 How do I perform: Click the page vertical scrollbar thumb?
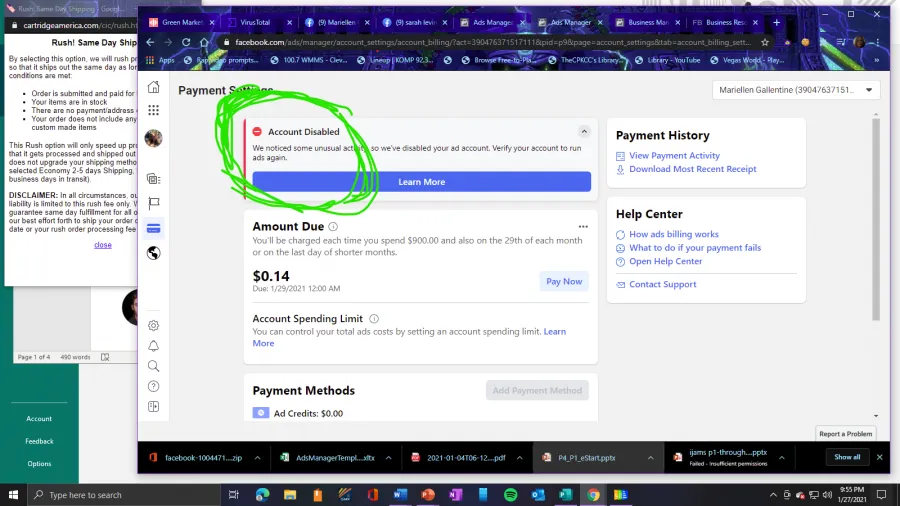(x=875, y=218)
